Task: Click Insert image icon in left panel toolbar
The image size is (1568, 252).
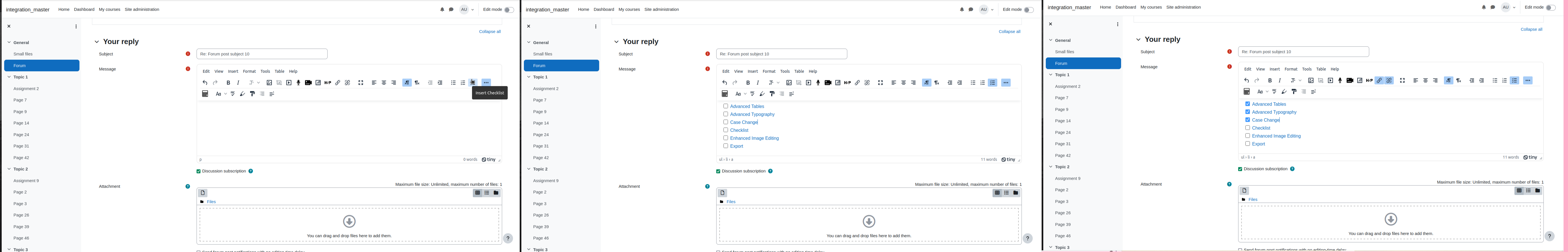Action: pos(269,83)
